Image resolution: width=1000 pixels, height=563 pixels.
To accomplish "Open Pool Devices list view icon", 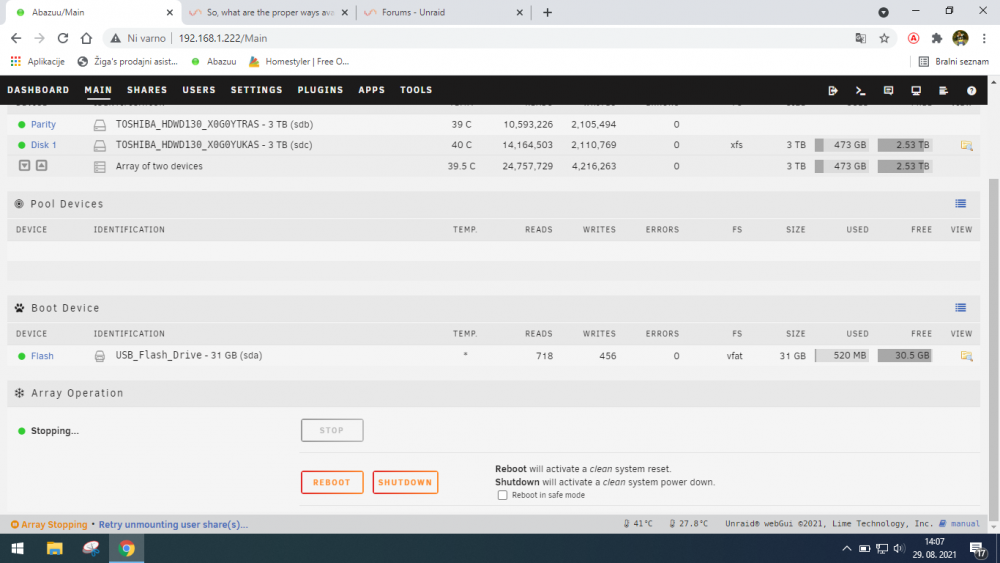I will point(960,203).
